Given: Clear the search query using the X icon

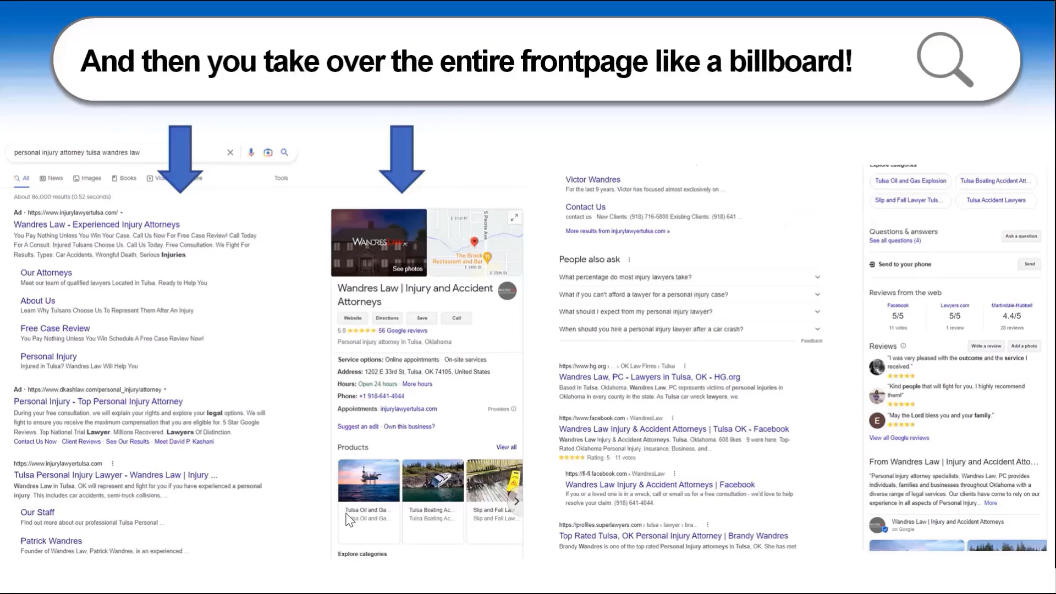Looking at the screenshot, I should tap(230, 152).
